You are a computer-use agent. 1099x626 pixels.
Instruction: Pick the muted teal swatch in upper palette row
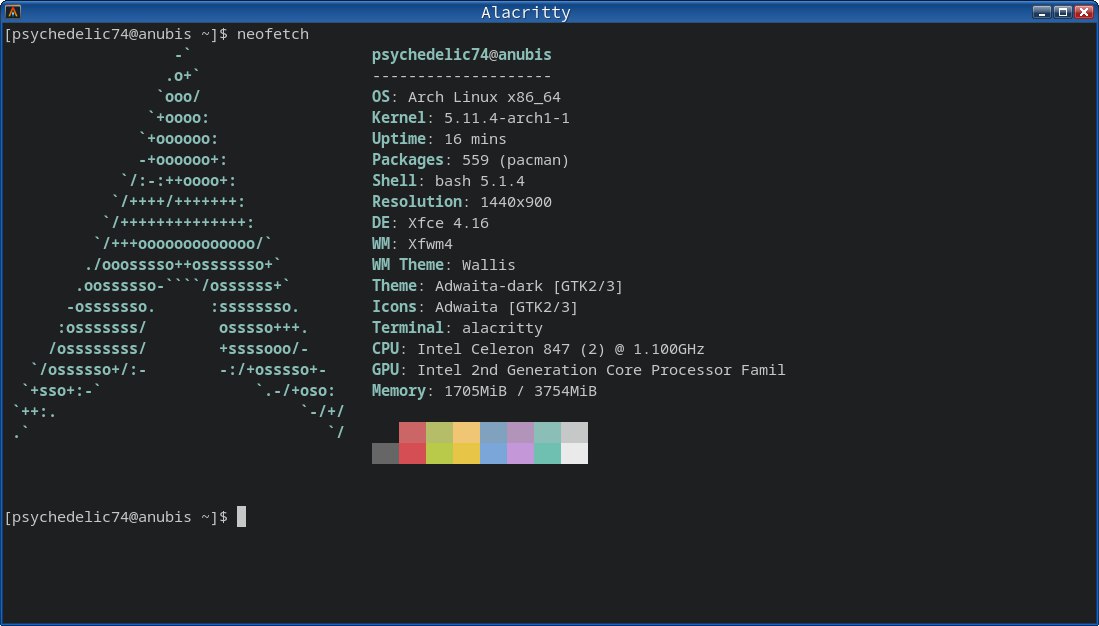point(547,433)
